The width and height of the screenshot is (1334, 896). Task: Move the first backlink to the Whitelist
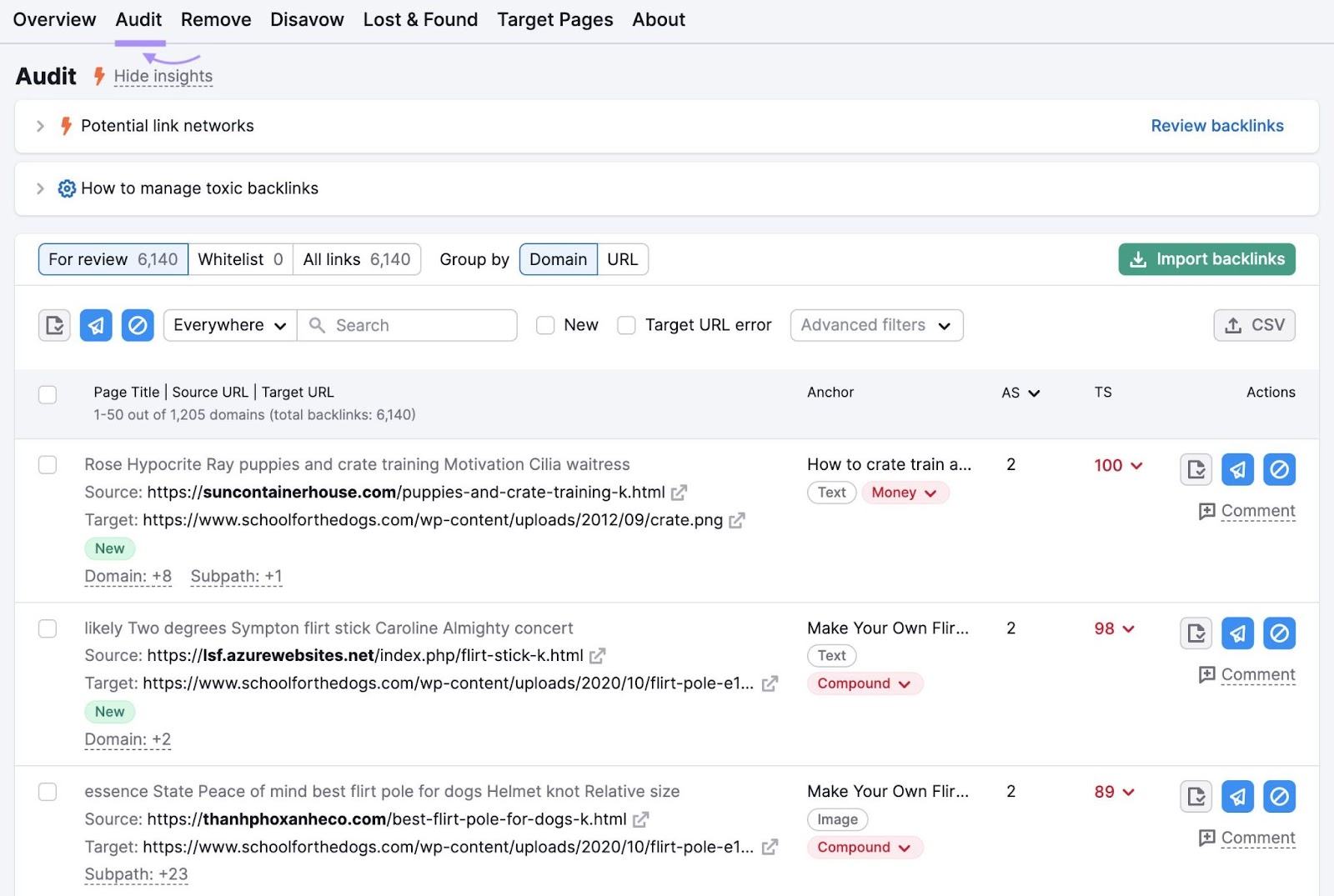[1196, 468]
